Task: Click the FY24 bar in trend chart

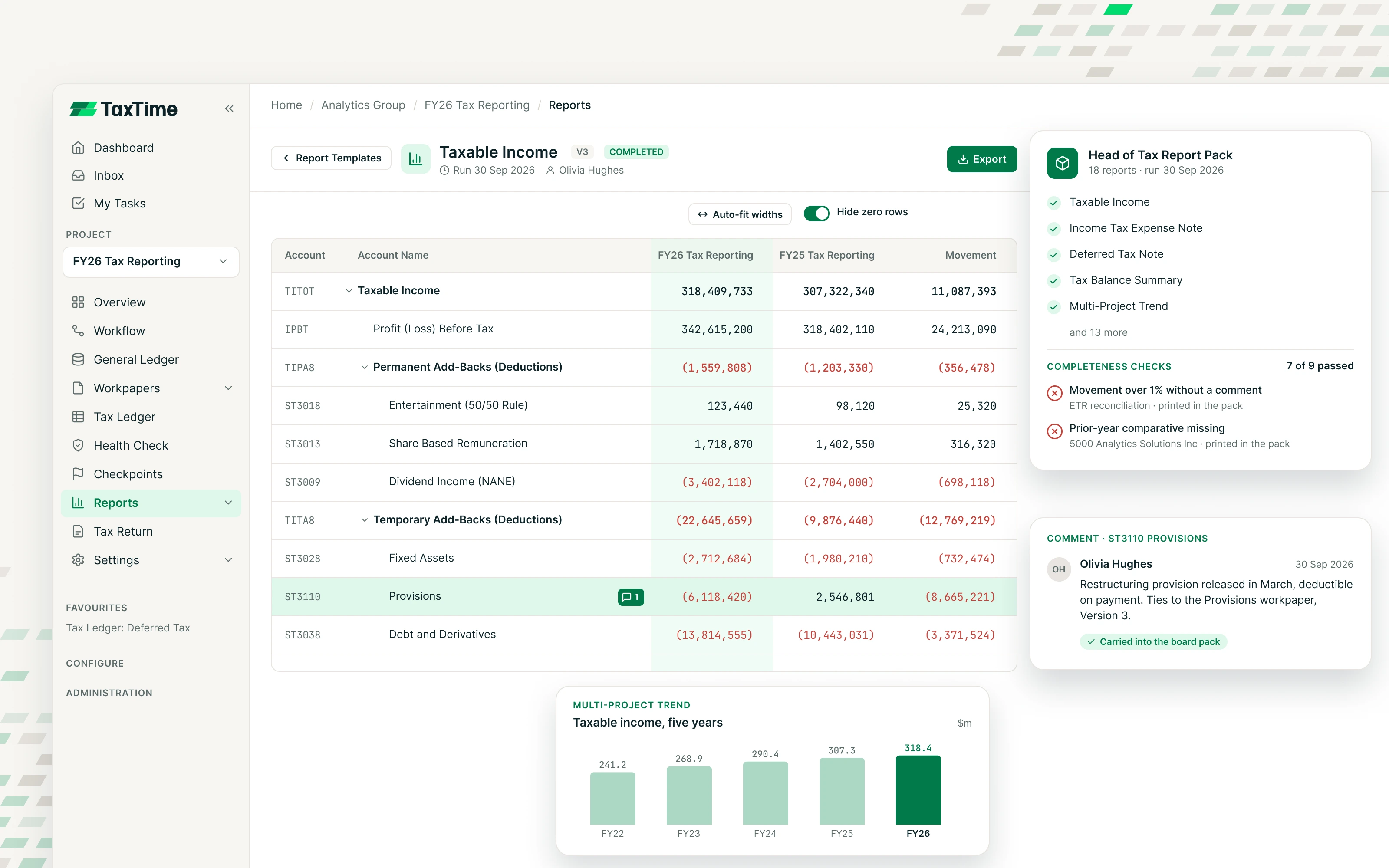Action: [765, 793]
